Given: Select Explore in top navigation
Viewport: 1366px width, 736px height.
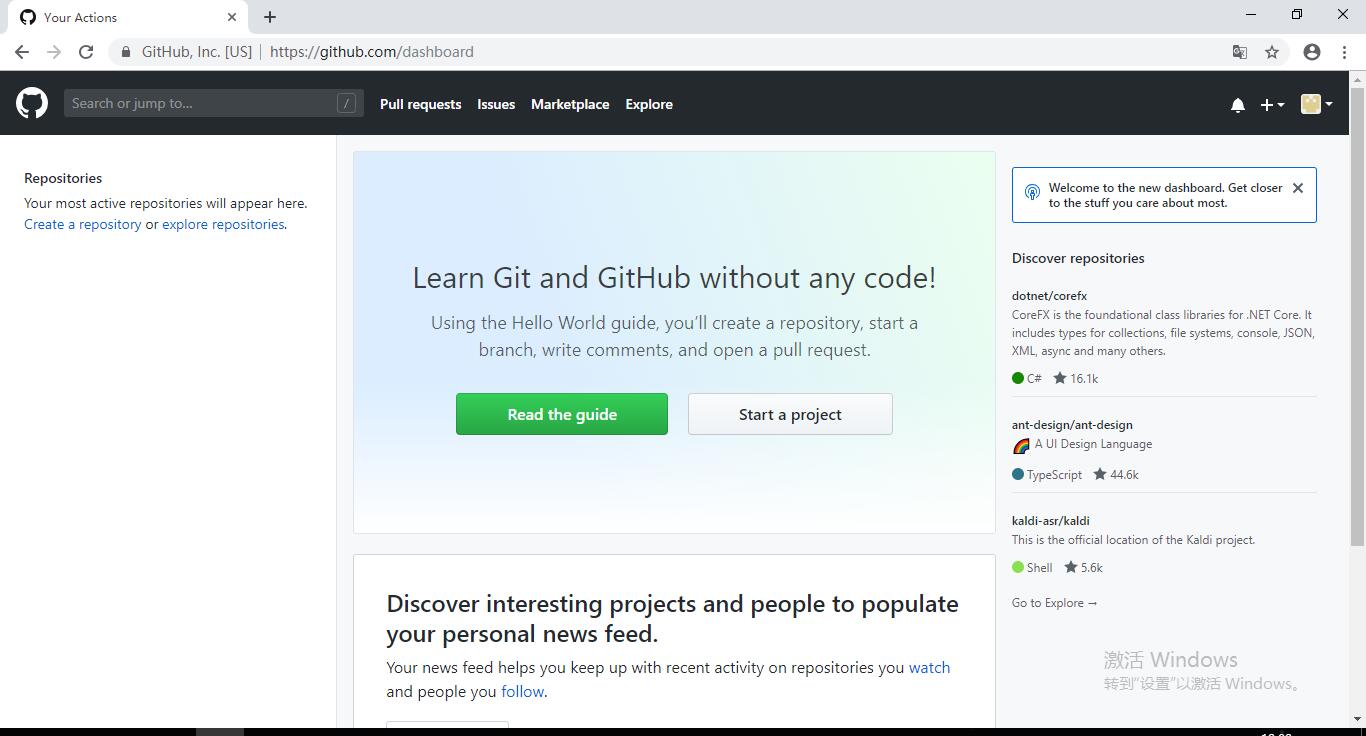Looking at the screenshot, I should 648,104.
